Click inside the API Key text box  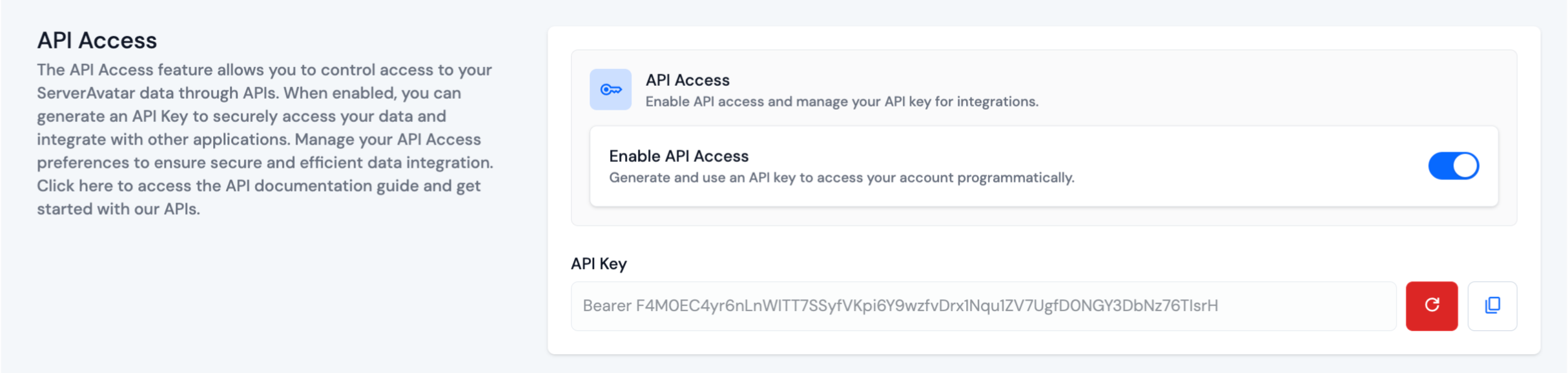click(969, 306)
